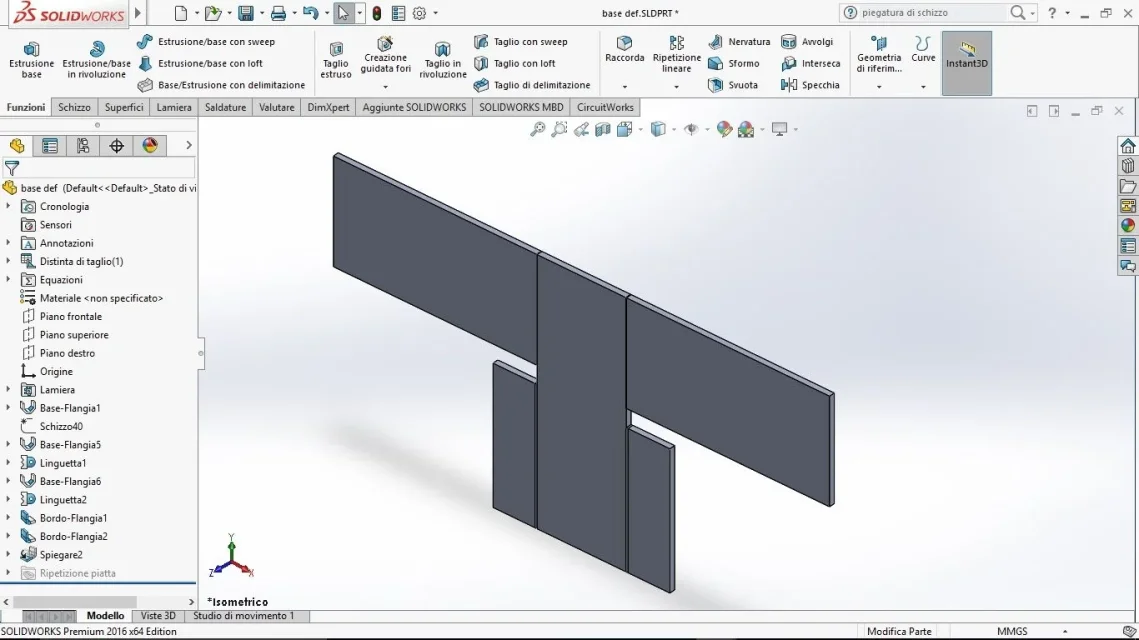Open the Creazione guidata fori tool
Screen dimensions: 1139x640
pos(386,57)
